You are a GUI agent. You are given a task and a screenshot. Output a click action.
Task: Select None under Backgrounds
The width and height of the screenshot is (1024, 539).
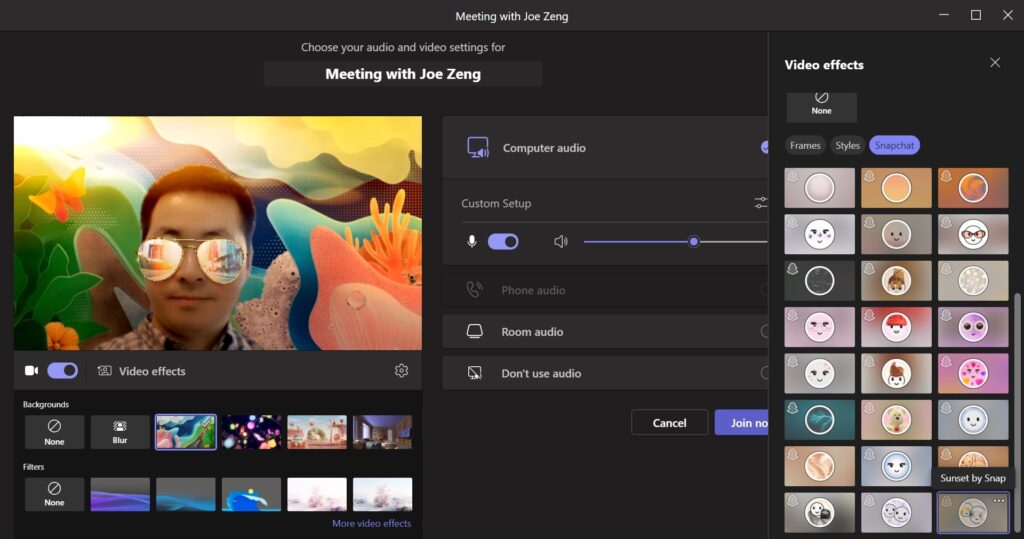pyautogui.click(x=54, y=432)
